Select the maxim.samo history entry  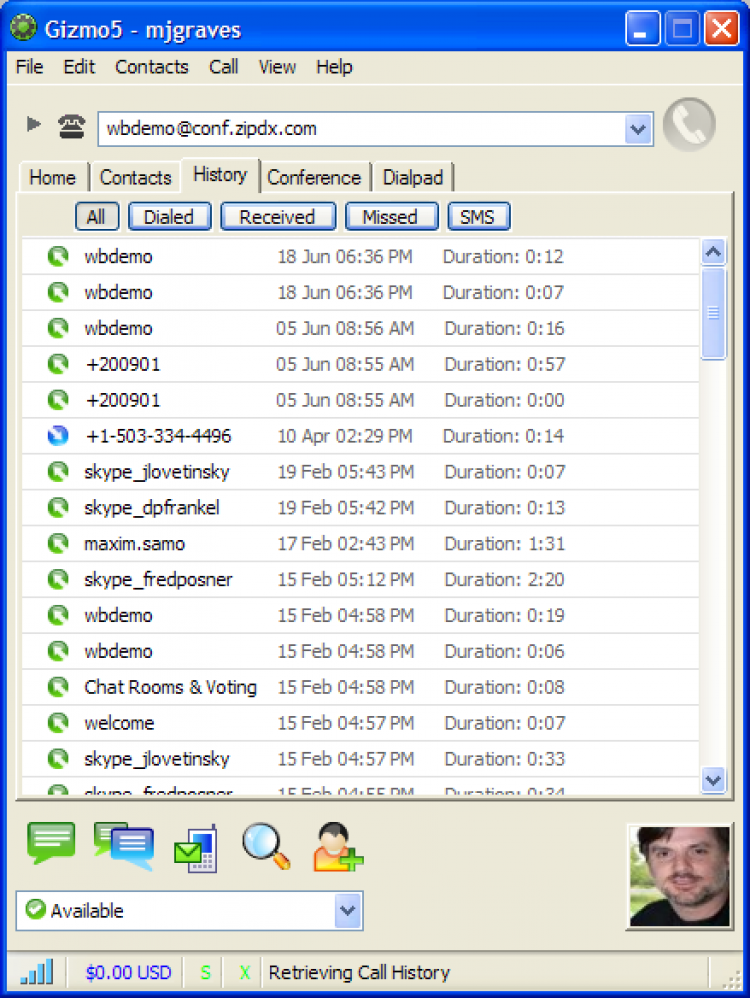tap(360, 544)
